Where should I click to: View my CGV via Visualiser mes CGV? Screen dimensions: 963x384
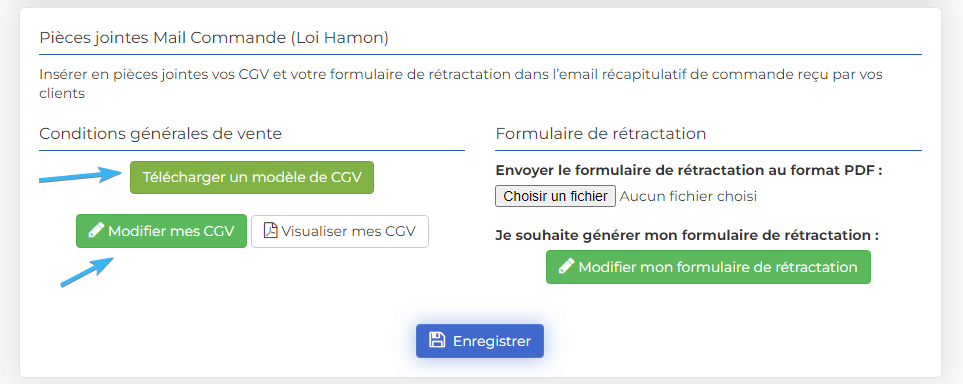[340, 231]
